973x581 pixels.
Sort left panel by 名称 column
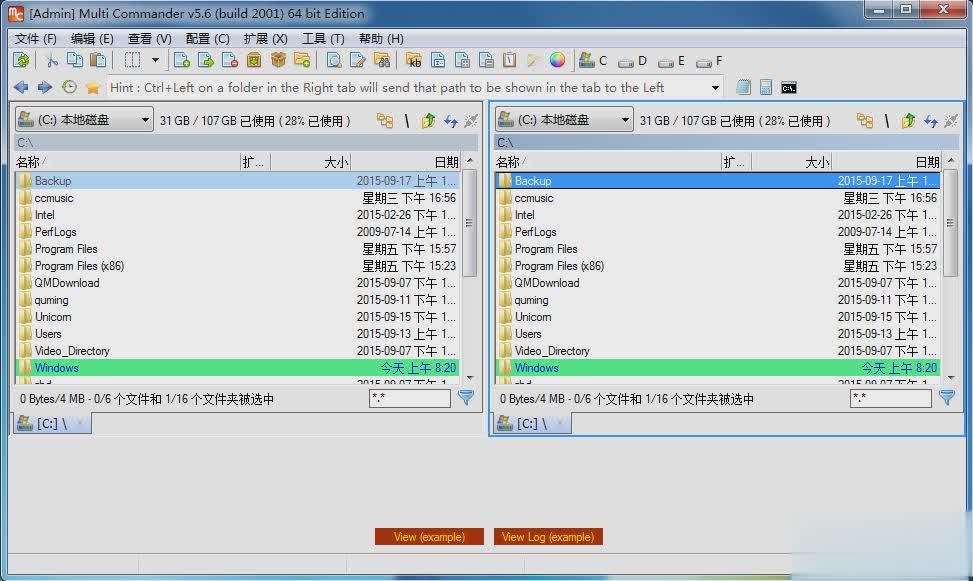(128, 162)
